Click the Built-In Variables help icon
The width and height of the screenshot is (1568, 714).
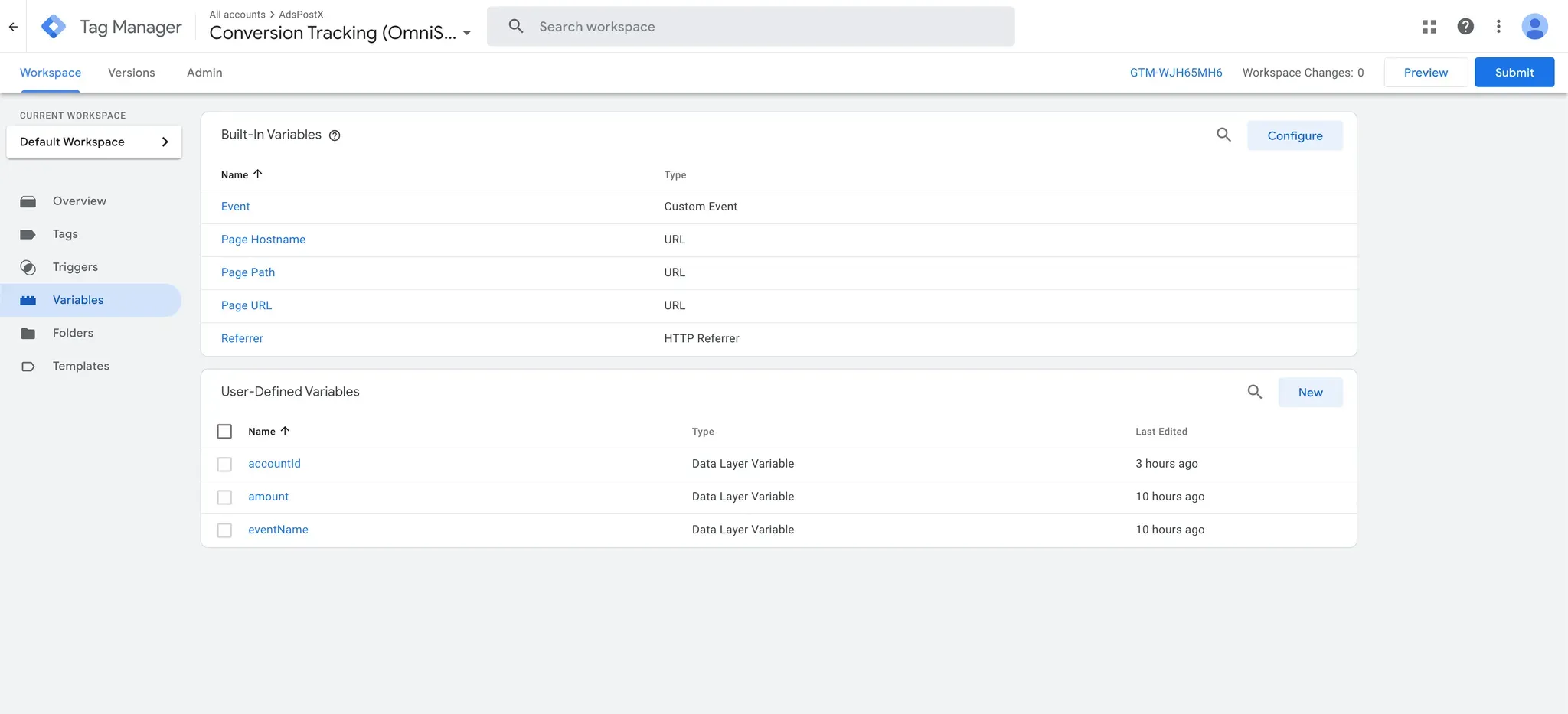pos(335,135)
